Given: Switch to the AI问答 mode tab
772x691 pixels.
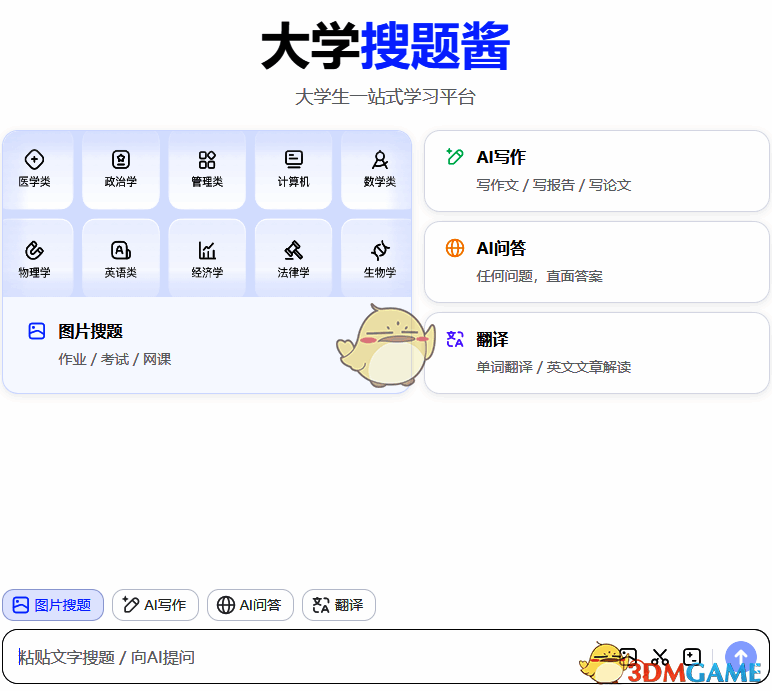Looking at the screenshot, I should point(250,605).
